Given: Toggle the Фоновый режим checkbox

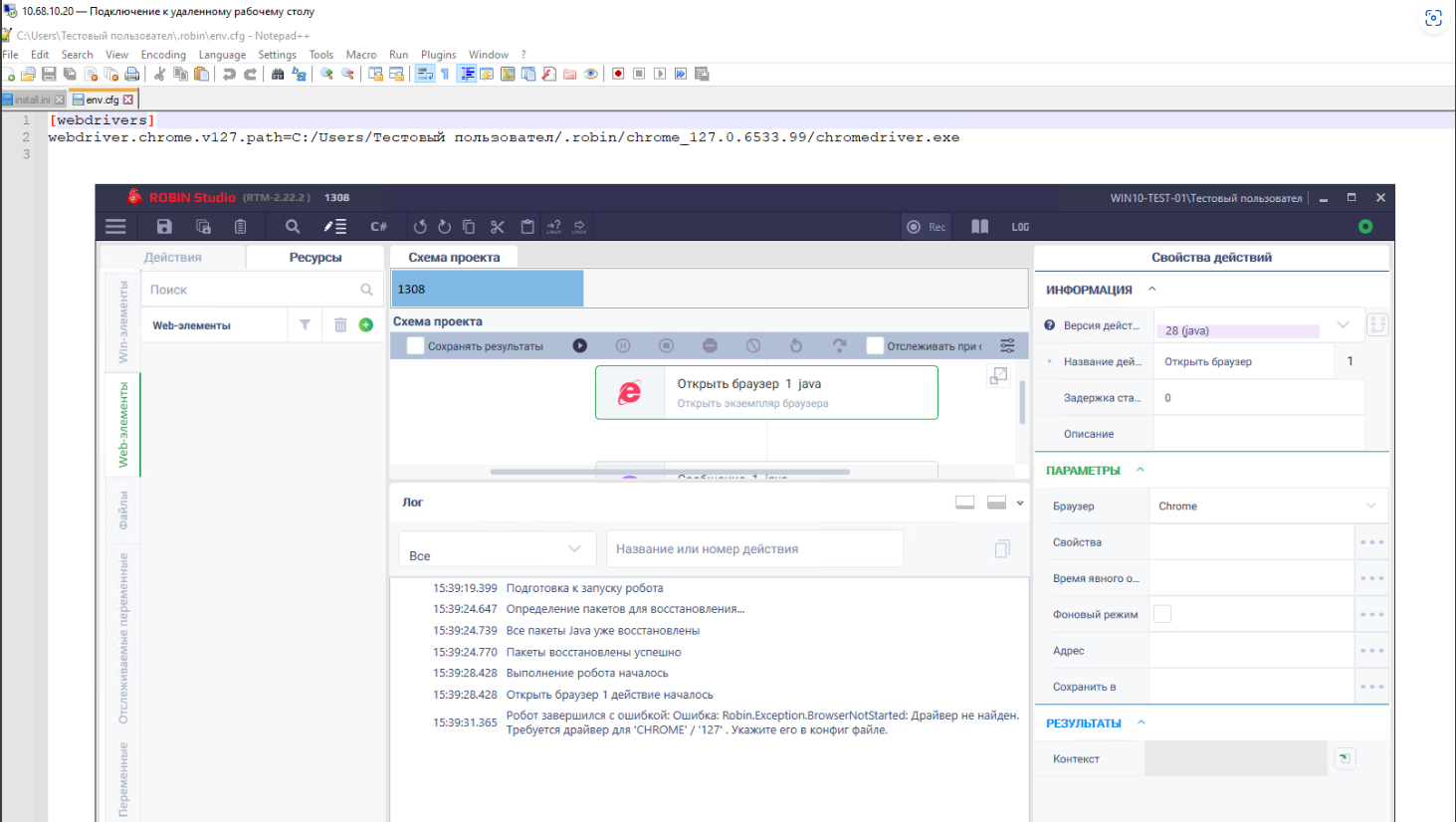Looking at the screenshot, I should (x=1161, y=615).
